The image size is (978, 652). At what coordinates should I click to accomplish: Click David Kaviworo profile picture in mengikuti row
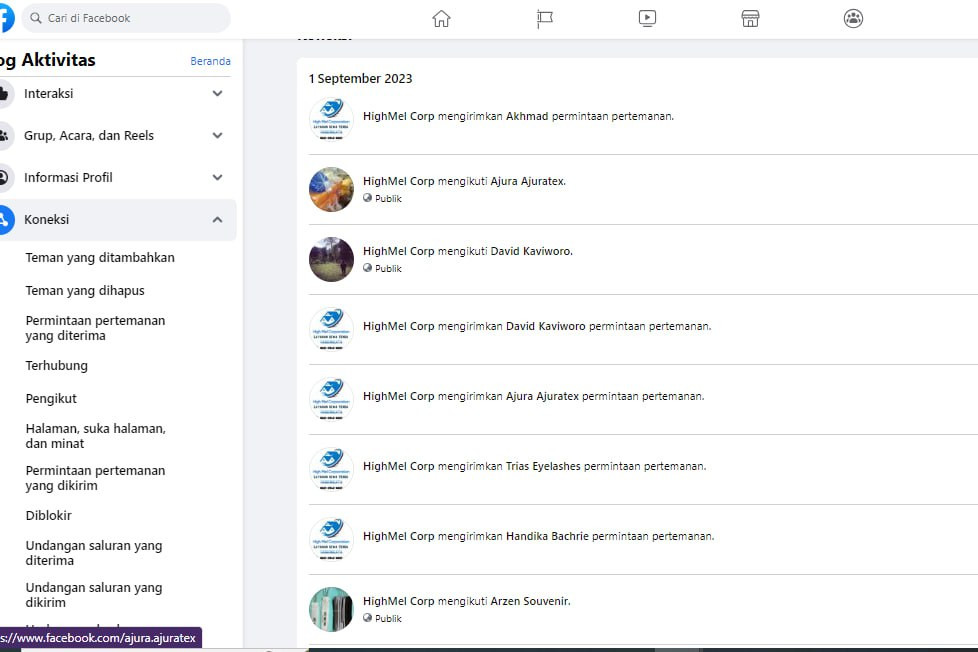click(331, 259)
